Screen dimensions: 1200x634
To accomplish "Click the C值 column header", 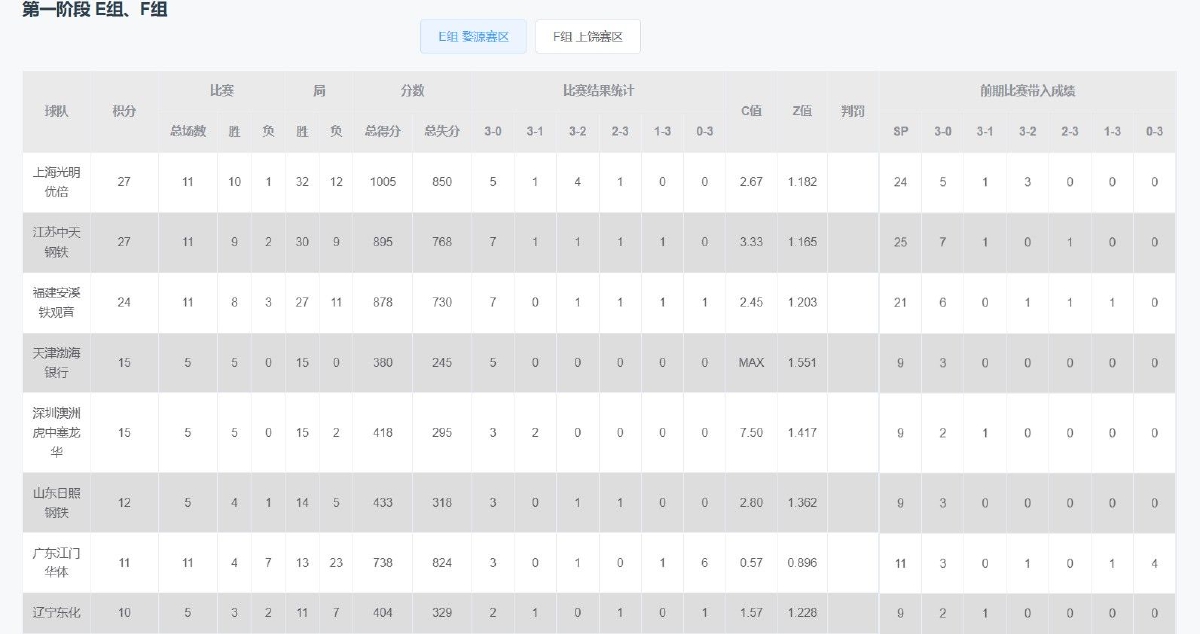I will [751, 111].
